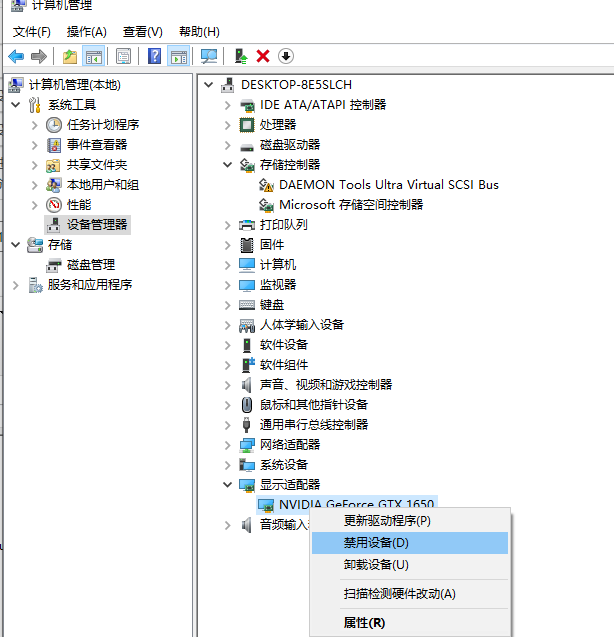This screenshot has height=637, width=614.
Task: Open the 文件(F) menu
Action: pyautogui.click(x=32, y=32)
